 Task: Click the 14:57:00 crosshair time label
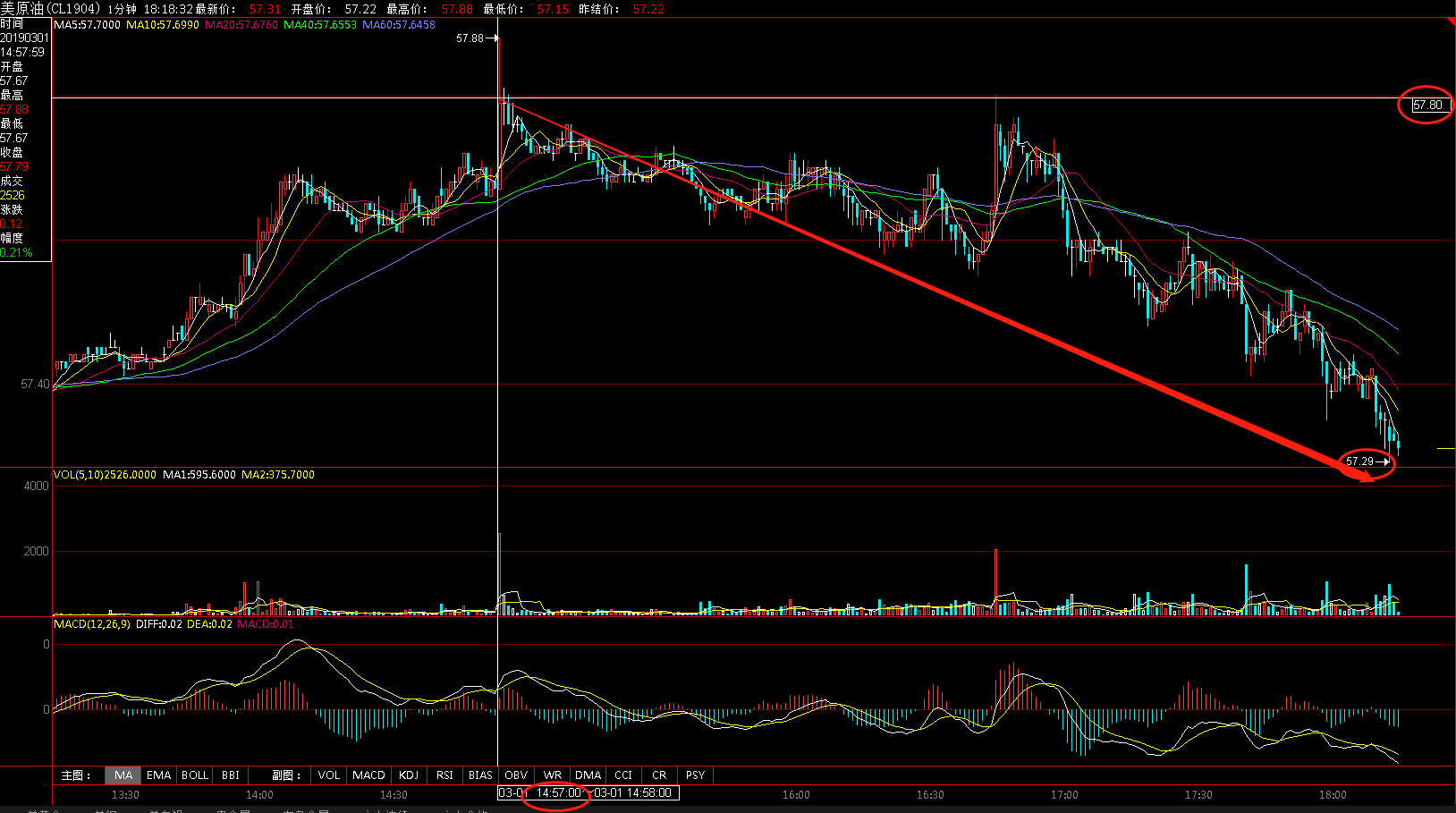(559, 793)
